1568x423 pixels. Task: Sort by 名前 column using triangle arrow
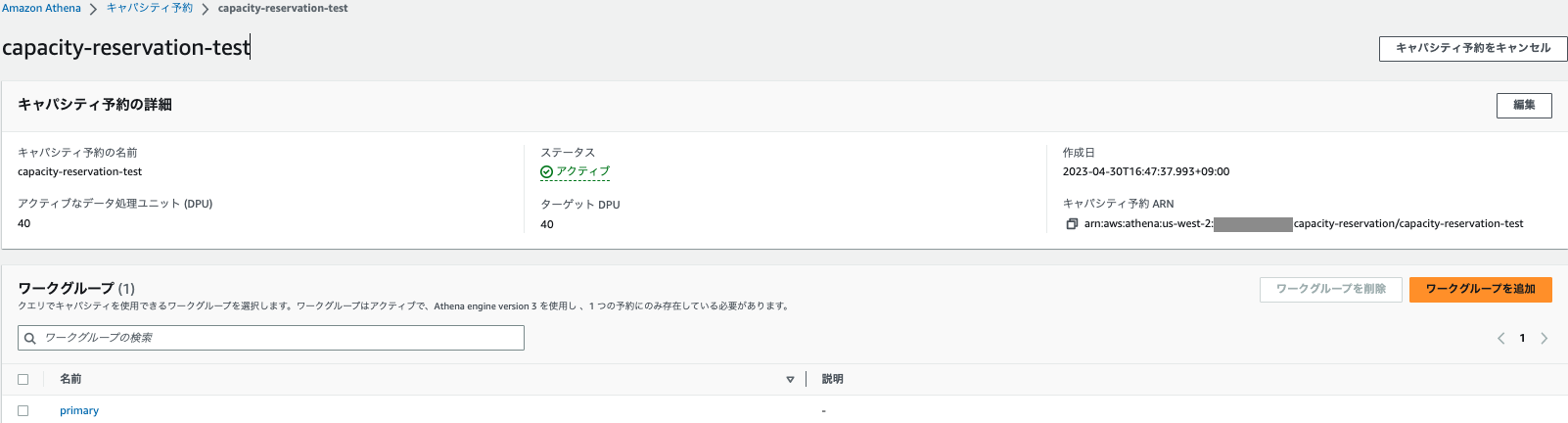tap(790, 380)
